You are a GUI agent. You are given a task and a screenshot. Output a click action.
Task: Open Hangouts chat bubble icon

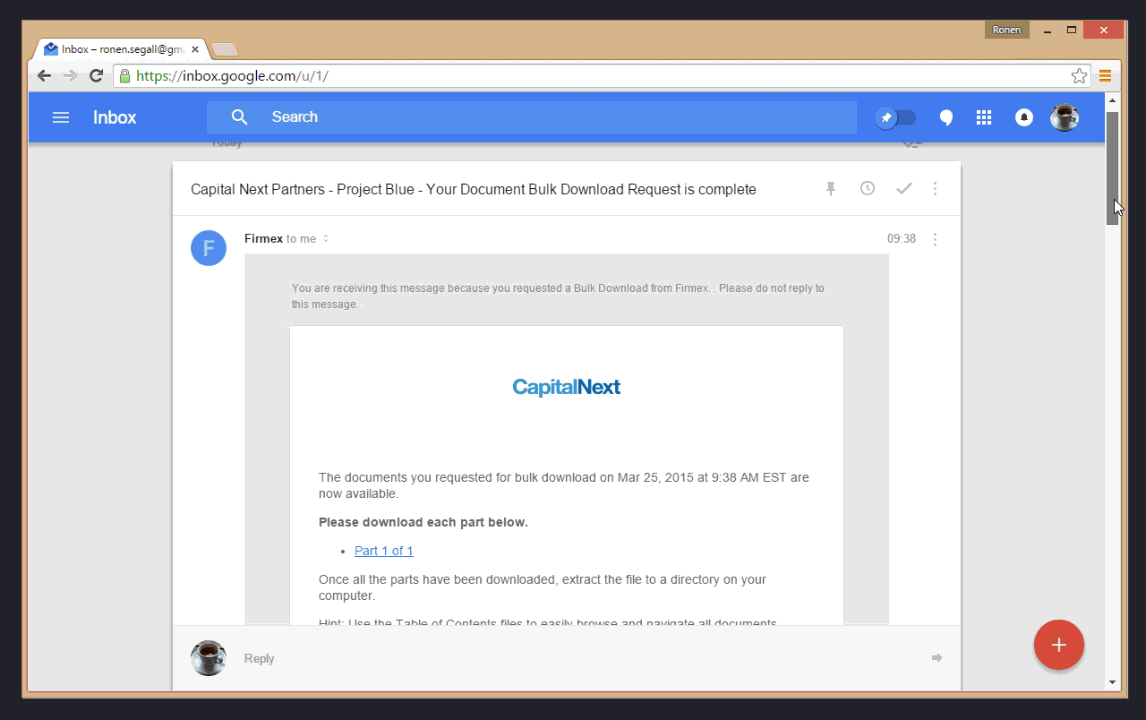pyautogui.click(x=946, y=118)
